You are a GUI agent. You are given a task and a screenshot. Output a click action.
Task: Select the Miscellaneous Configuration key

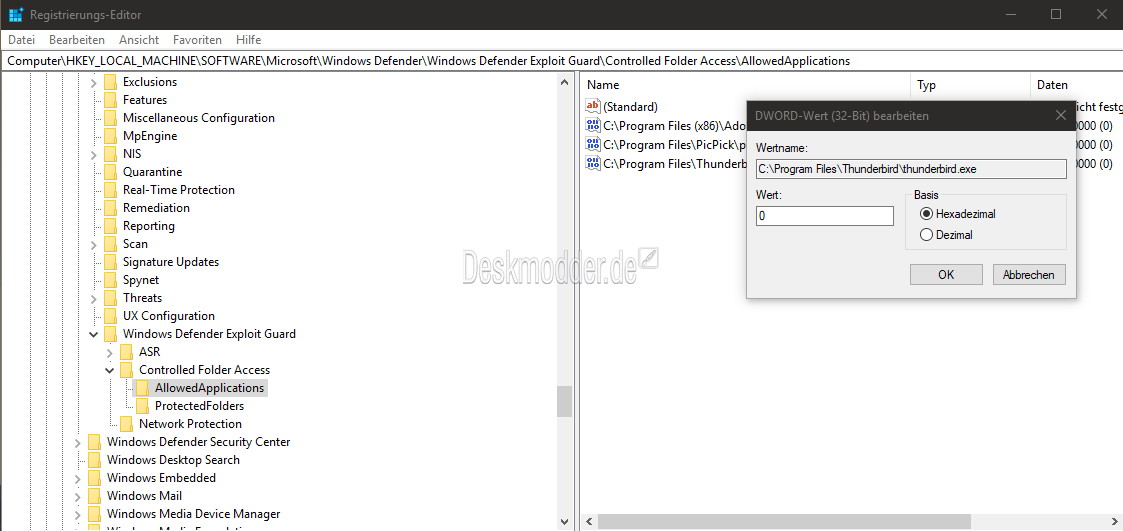pos(198,118)
